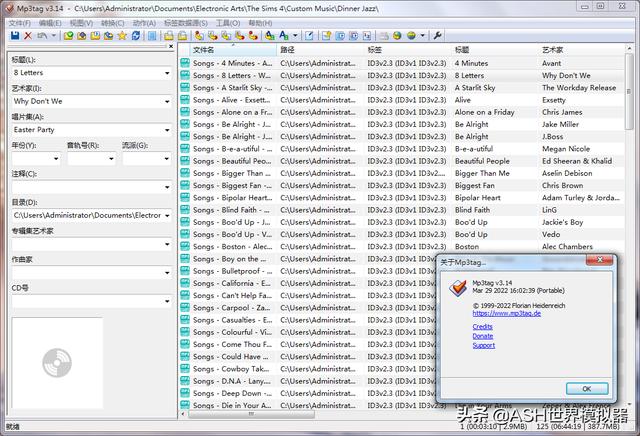Click the Paste tag toolbar icon
Viewport: 640px width, 436px height.
[182, 36]
